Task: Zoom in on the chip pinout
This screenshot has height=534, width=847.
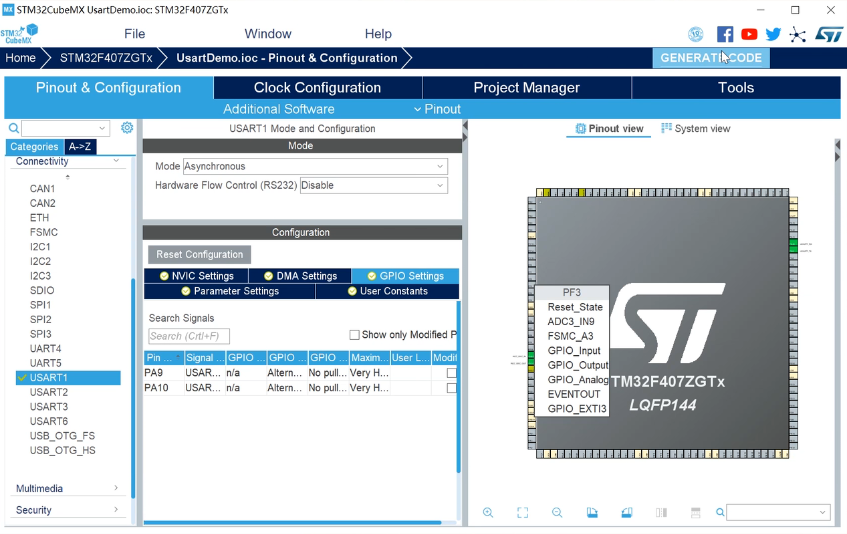Action: (488, 512)
